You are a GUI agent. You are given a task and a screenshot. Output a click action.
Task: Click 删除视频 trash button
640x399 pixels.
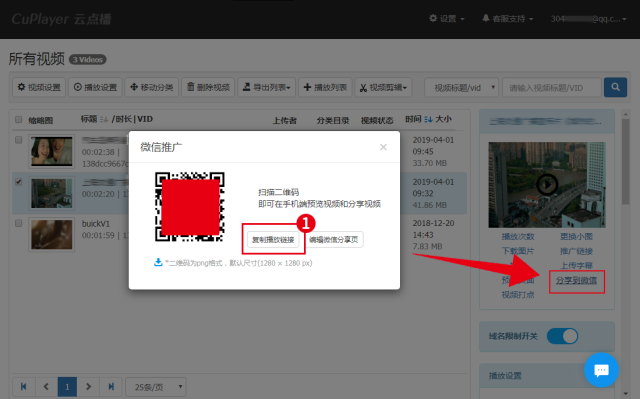208,87
